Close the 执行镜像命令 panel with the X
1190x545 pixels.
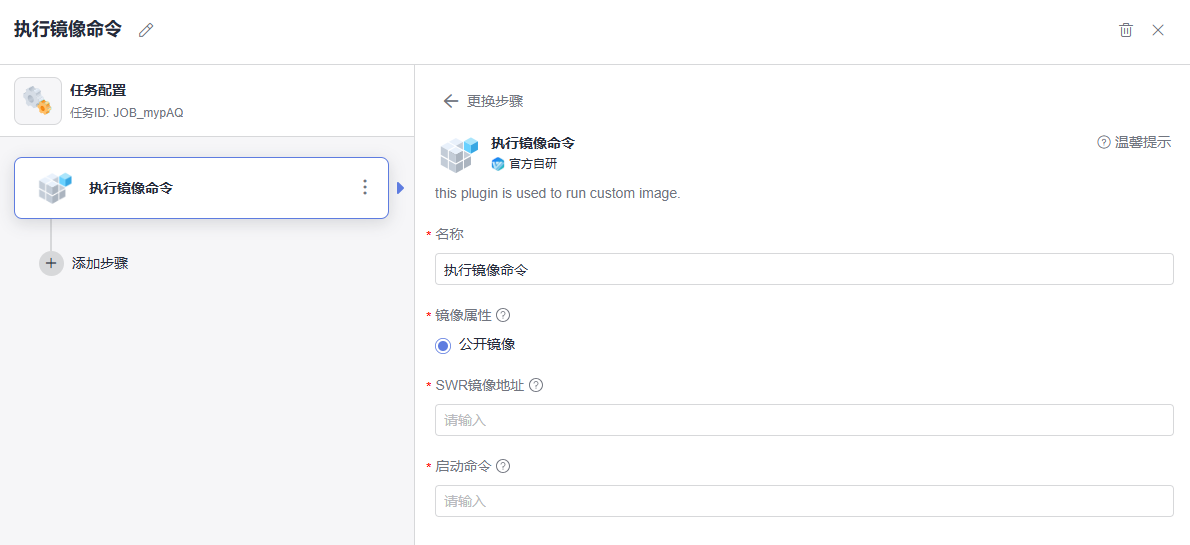pos(1158,30)
